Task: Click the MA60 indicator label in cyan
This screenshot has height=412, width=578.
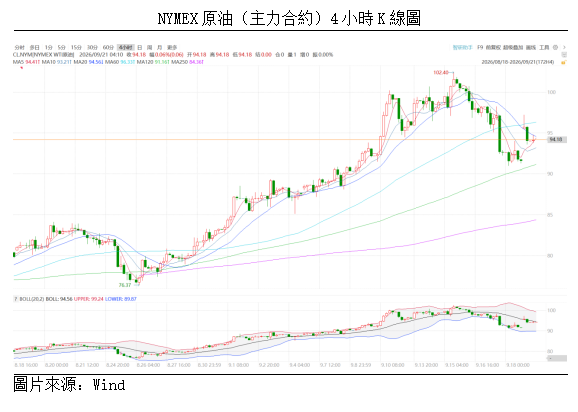Action: (120, 62)
